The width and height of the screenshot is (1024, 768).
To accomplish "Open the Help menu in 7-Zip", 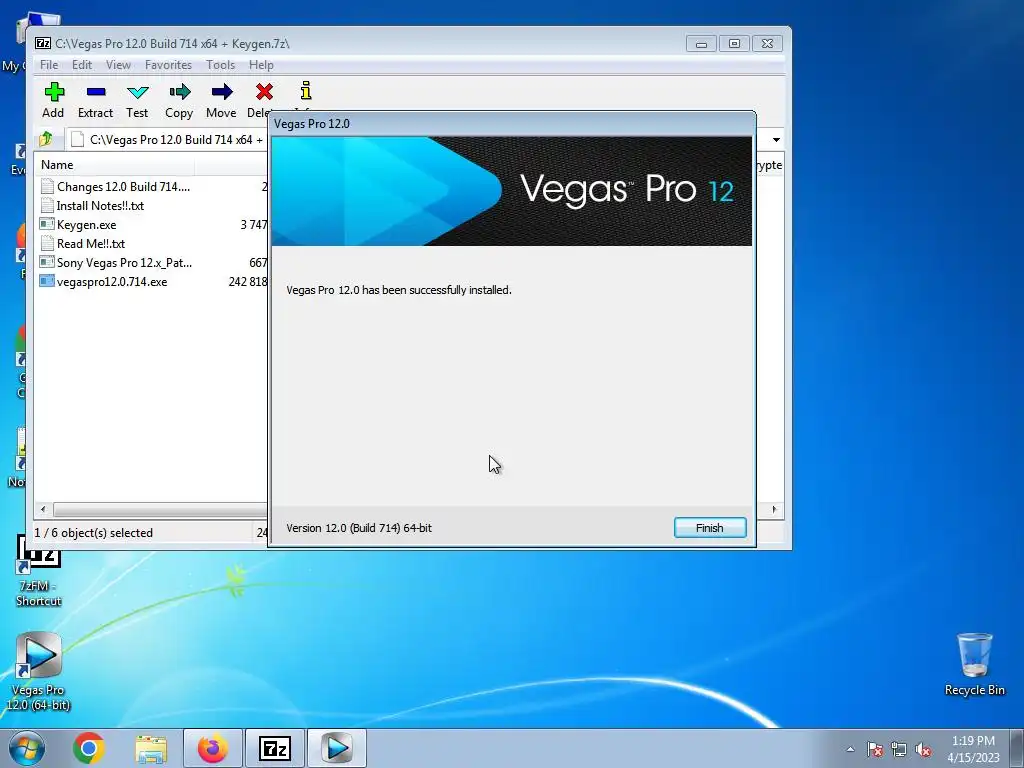I will pyautogui.click(x=261, y=65).
